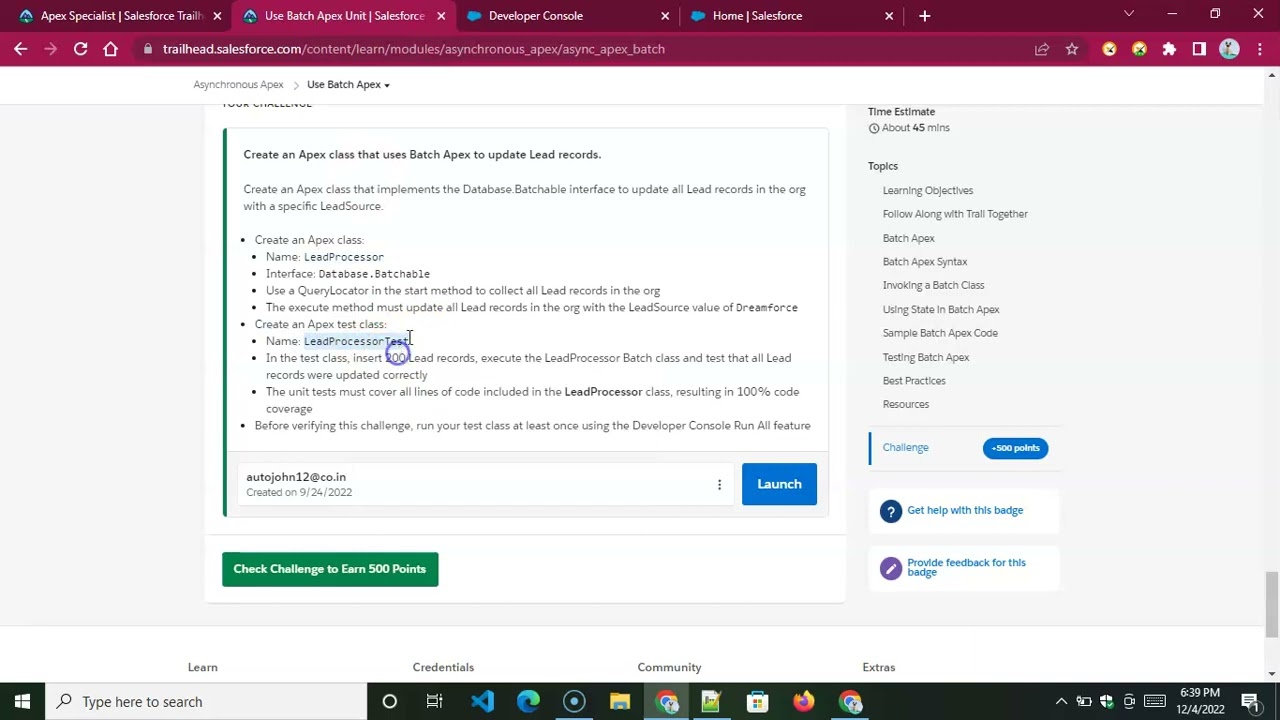Open the taskbar clock and date

(x=1200, y=702)
